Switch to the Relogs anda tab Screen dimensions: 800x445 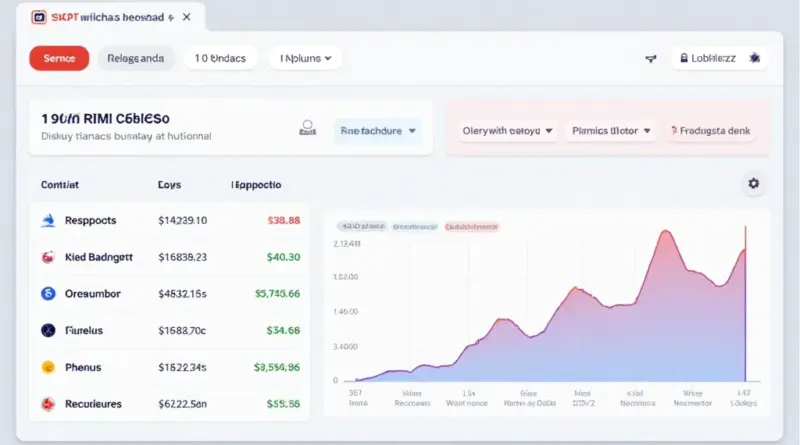pos(136,59)
